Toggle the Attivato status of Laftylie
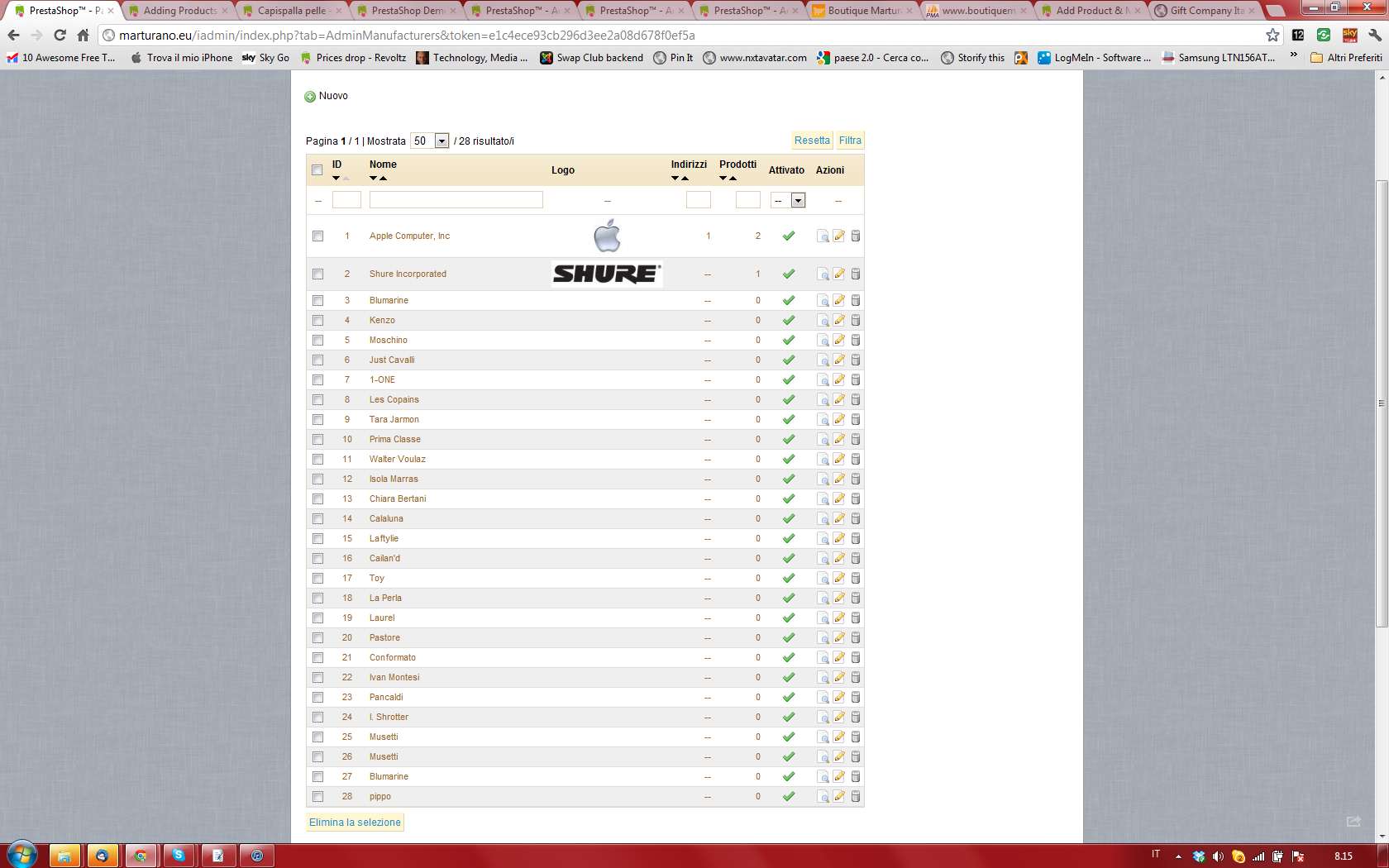This screenshot has width=1389, height=868. (789, 538)
